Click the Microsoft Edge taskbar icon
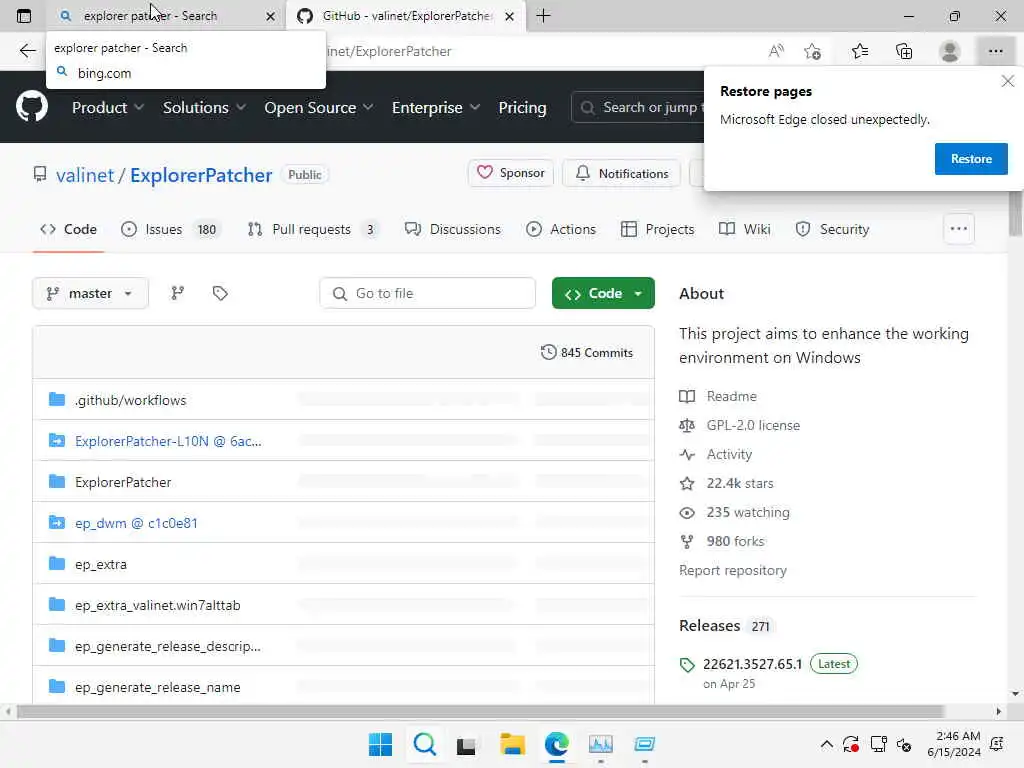 556,744
